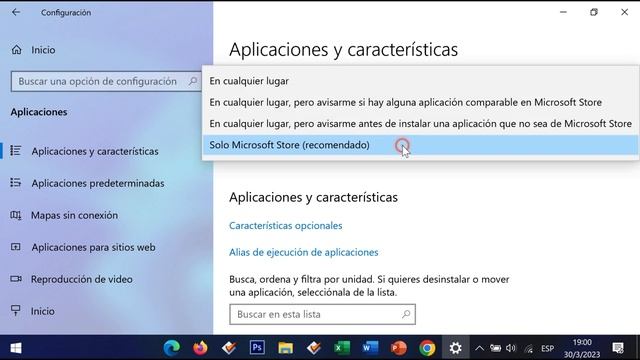Open Word from taskbar
Viewport: 640px width, 360px height.
pyautogui.click(x=370, y=348)
